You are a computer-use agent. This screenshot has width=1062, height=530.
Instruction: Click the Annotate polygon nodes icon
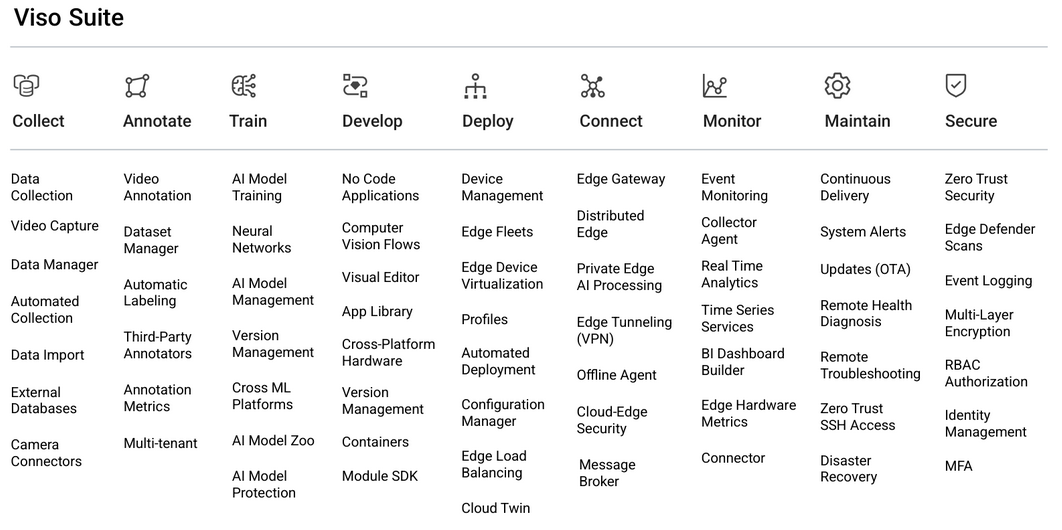pos(137,86)
